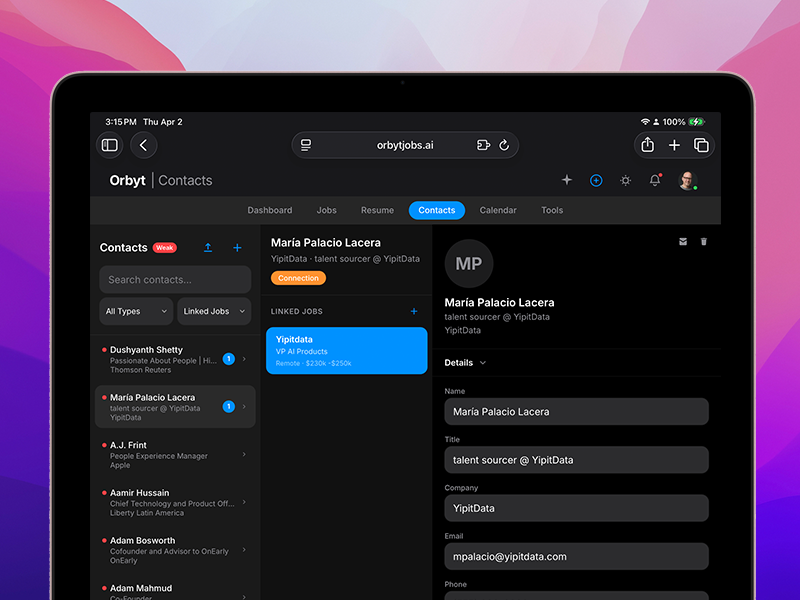Screen dimensions: 800x600
Task: Switch to the Tools tab
Action: [x=552, y=210]
